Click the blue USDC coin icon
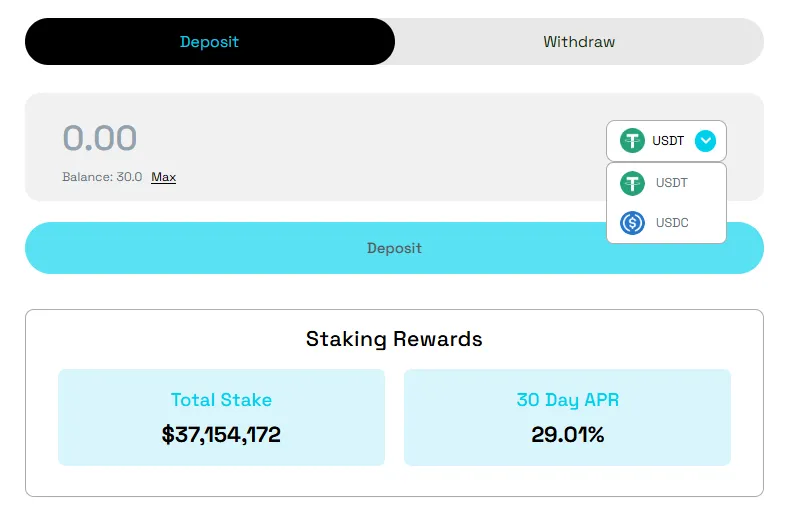Screen dimensions: 795x524 pyautogui.click(x=632, y=222)
